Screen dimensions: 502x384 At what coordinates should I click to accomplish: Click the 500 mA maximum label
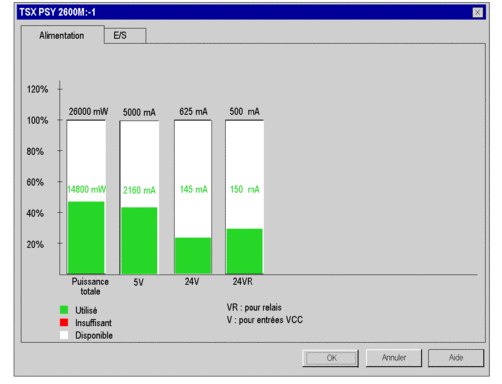coord(244,111)
